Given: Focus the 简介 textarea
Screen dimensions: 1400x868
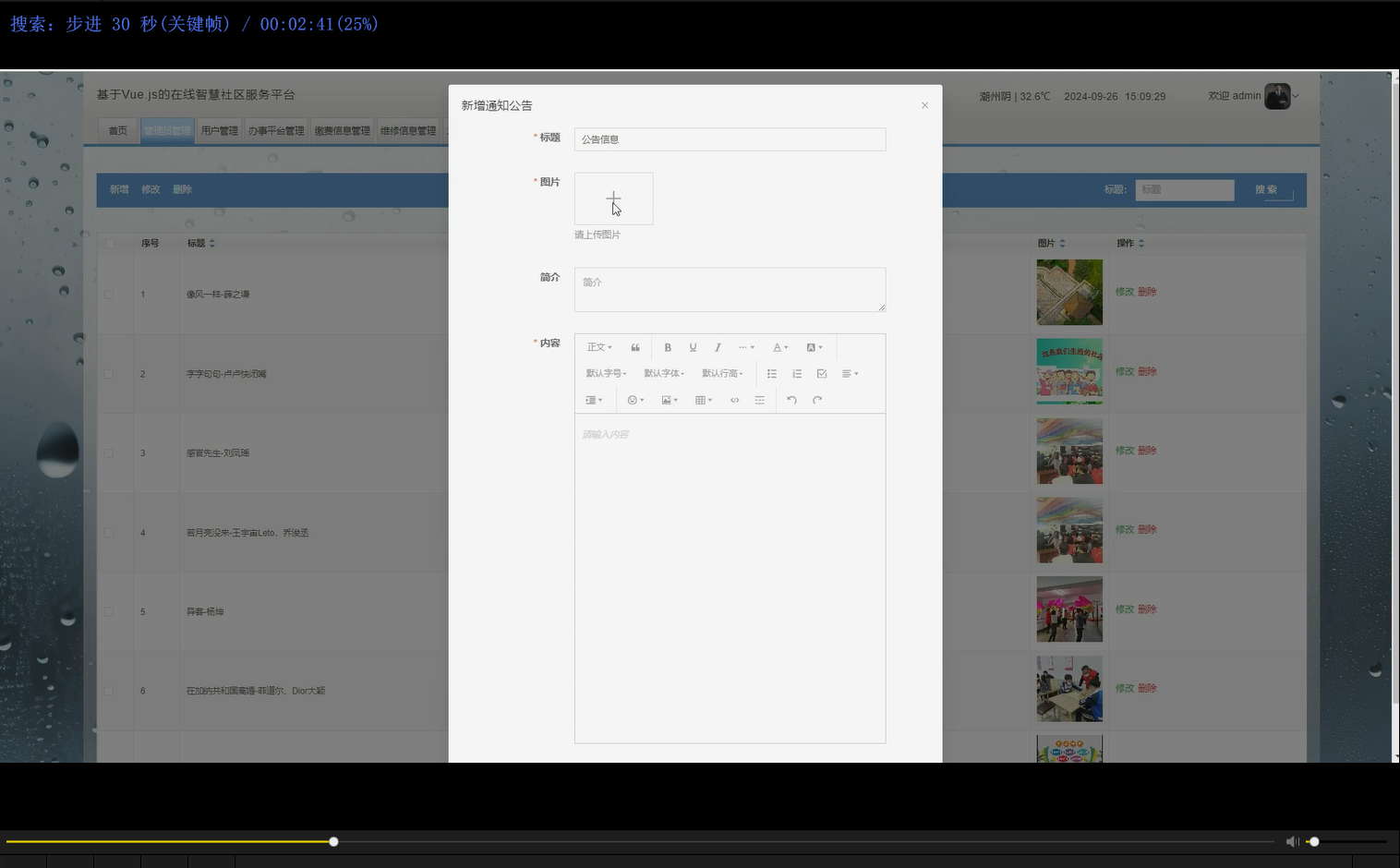Looking at the screenshot, I should pyautogui.click(x=730, y=290).
